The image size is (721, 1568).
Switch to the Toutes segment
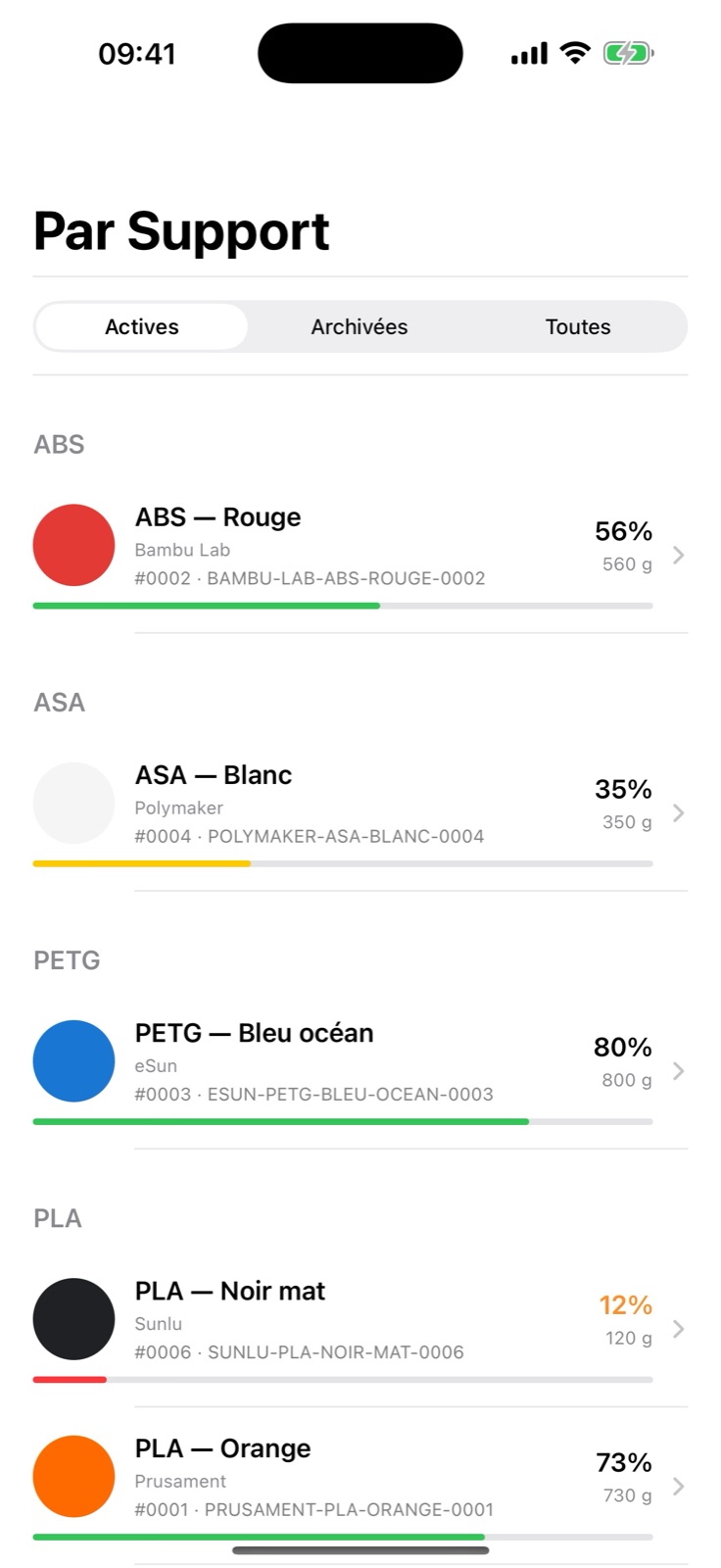coord(578,326)
